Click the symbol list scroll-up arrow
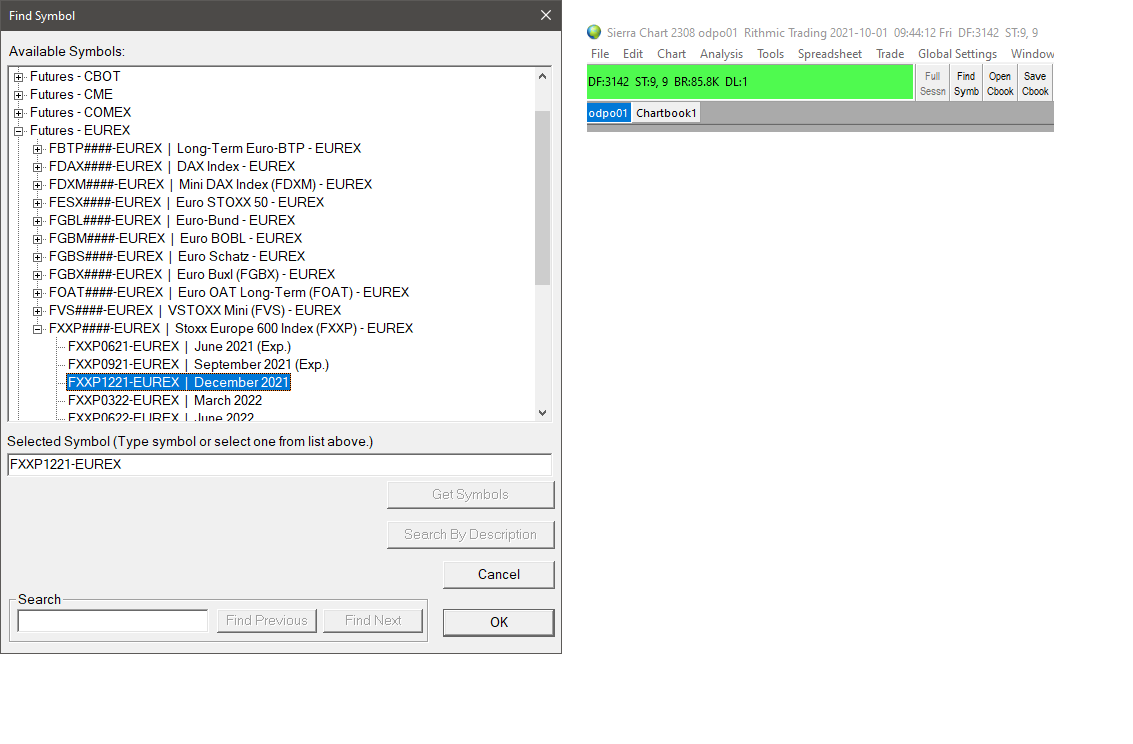This screenshot has width=1133, height=744. (x=543, y=76)
